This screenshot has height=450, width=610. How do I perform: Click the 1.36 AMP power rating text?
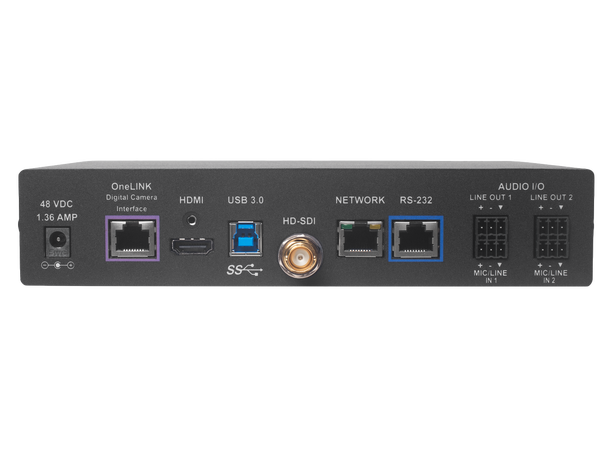point(56,214)
